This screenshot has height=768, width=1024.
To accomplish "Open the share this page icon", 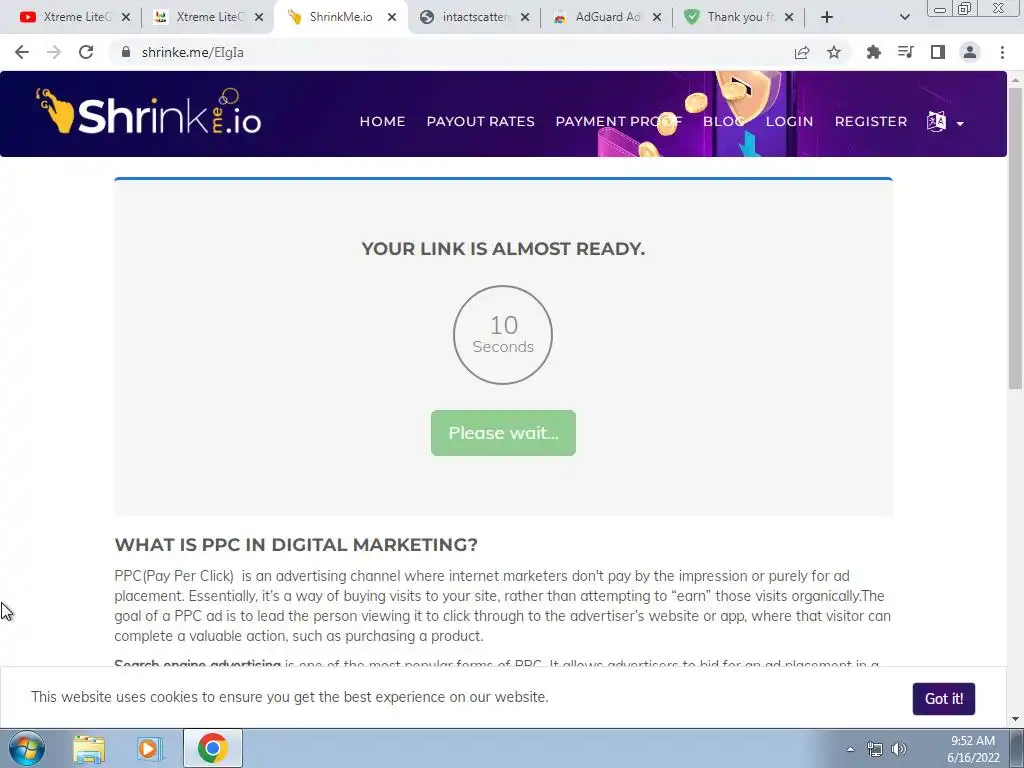I will tap(802, 52).
